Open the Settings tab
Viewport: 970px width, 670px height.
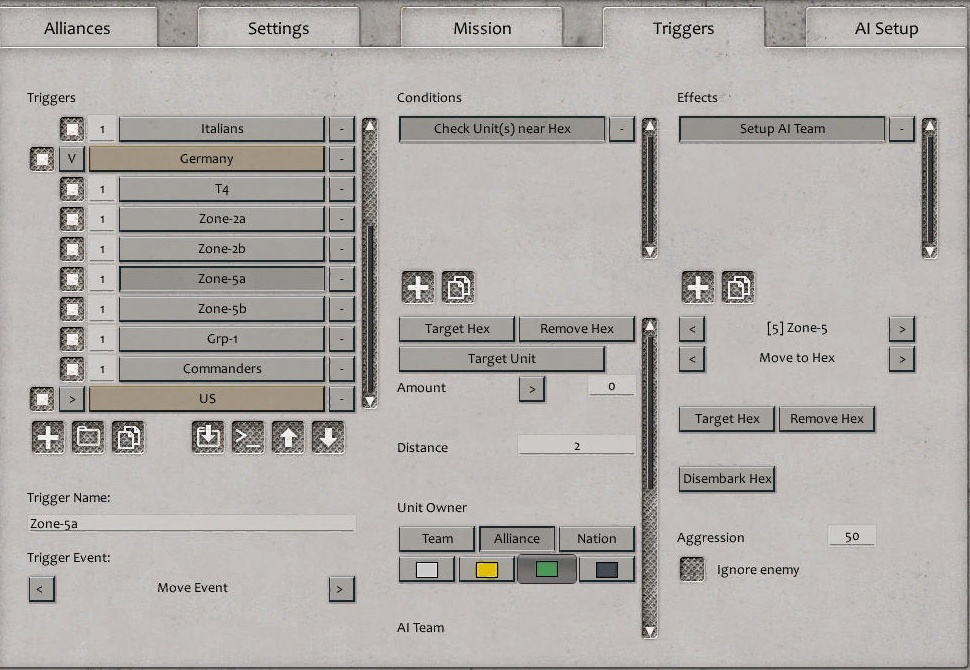(278, 28)
